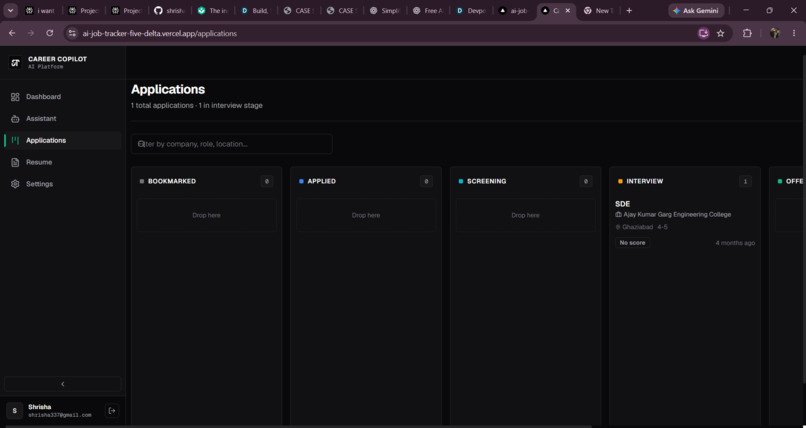Click the browser forward arrow
The width and height of the screenshot is (806, 428).
coord(31,33)
